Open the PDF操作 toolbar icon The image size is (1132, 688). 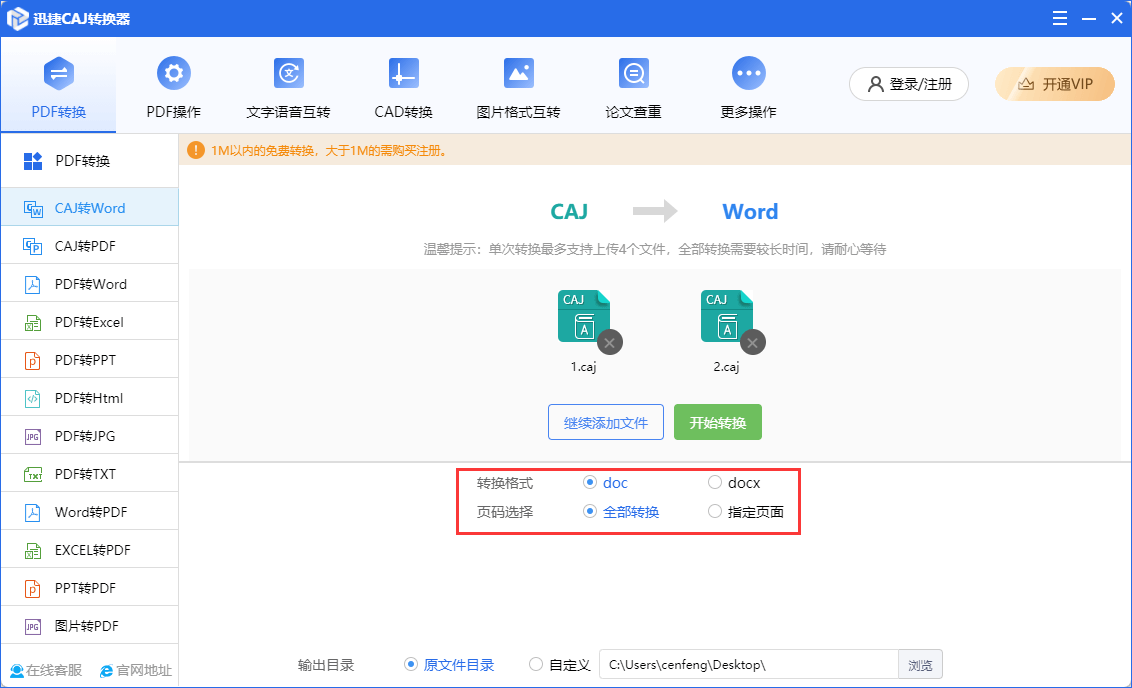174,74
